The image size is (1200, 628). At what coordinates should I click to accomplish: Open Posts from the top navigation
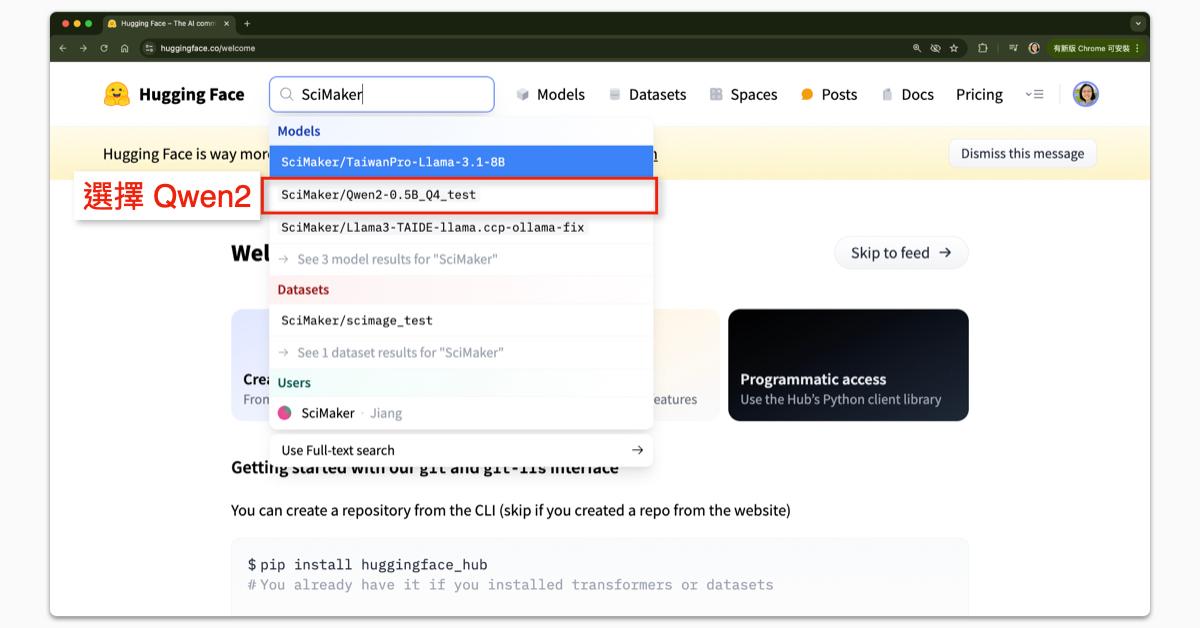tap(829, 94)
